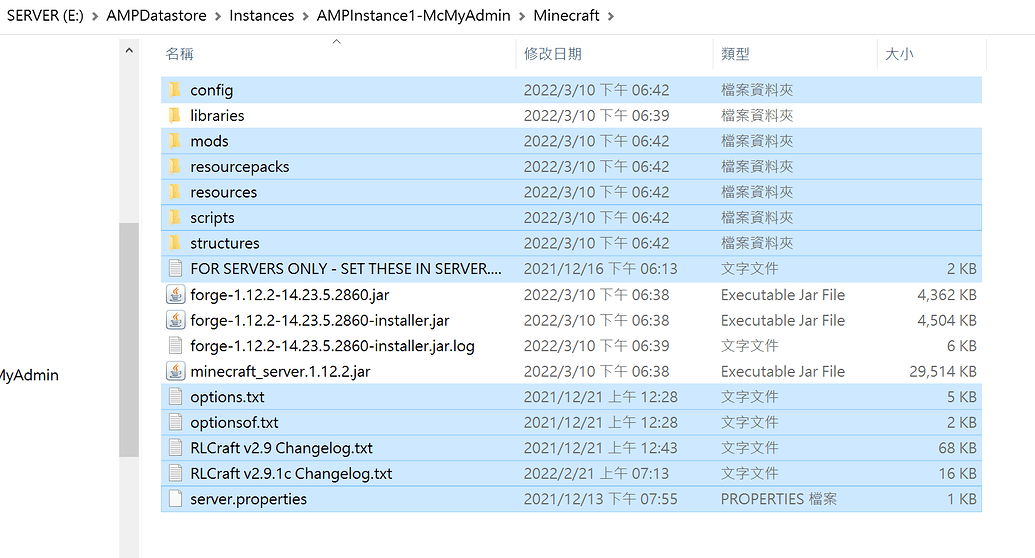Go to SERVER (E:) in the address bar

[x=45, y=15]
